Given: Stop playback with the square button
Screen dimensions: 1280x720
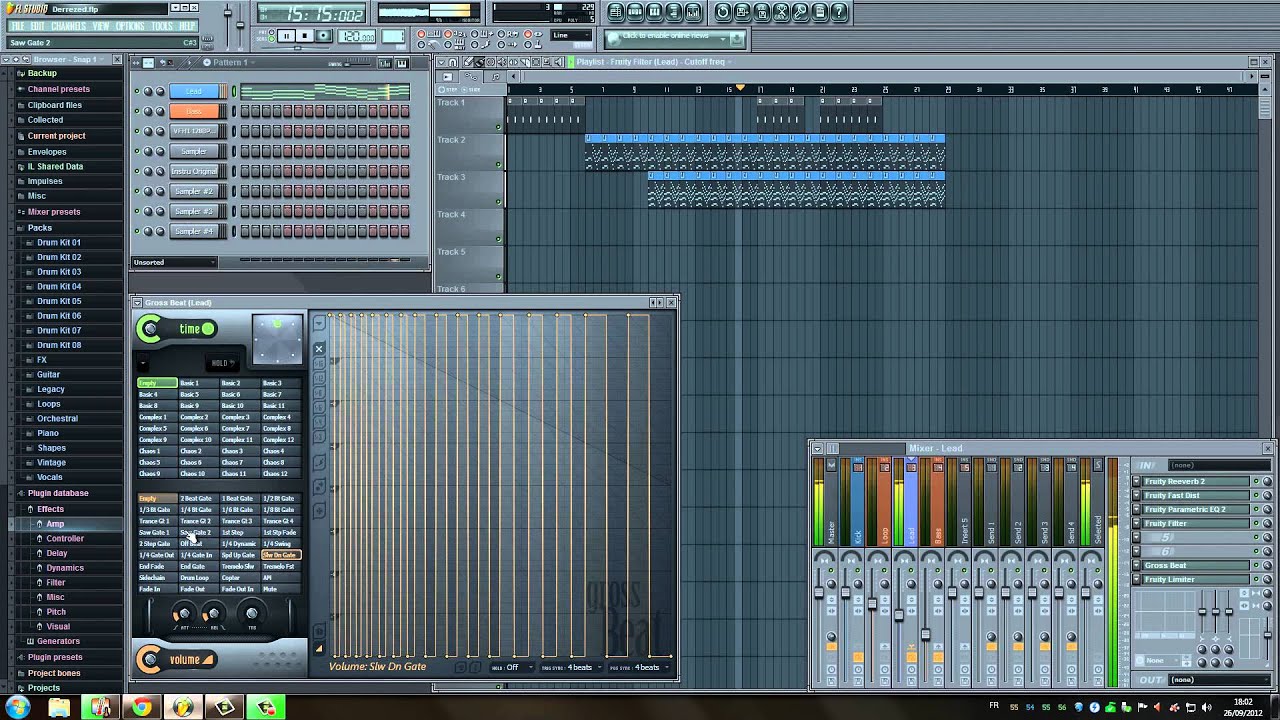Looking at the screenshot, I should point(305,36).
